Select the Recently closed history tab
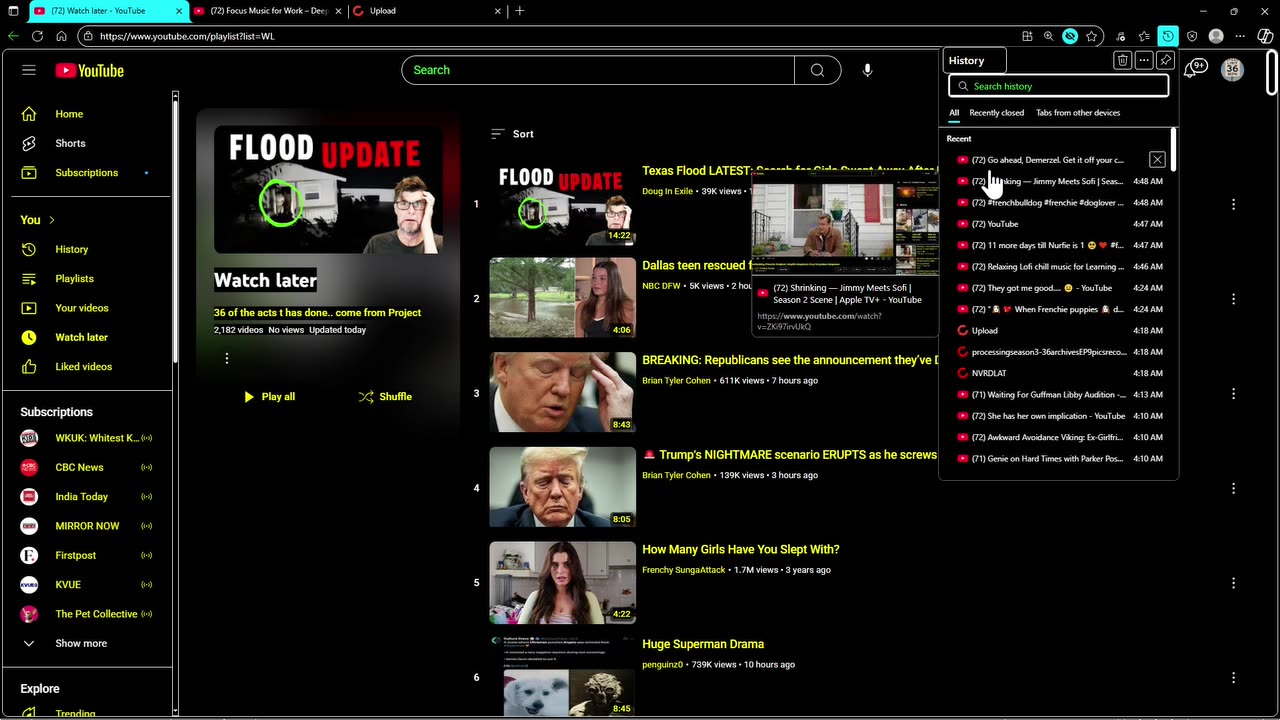 pyautogui.click(x=996, y=113)
